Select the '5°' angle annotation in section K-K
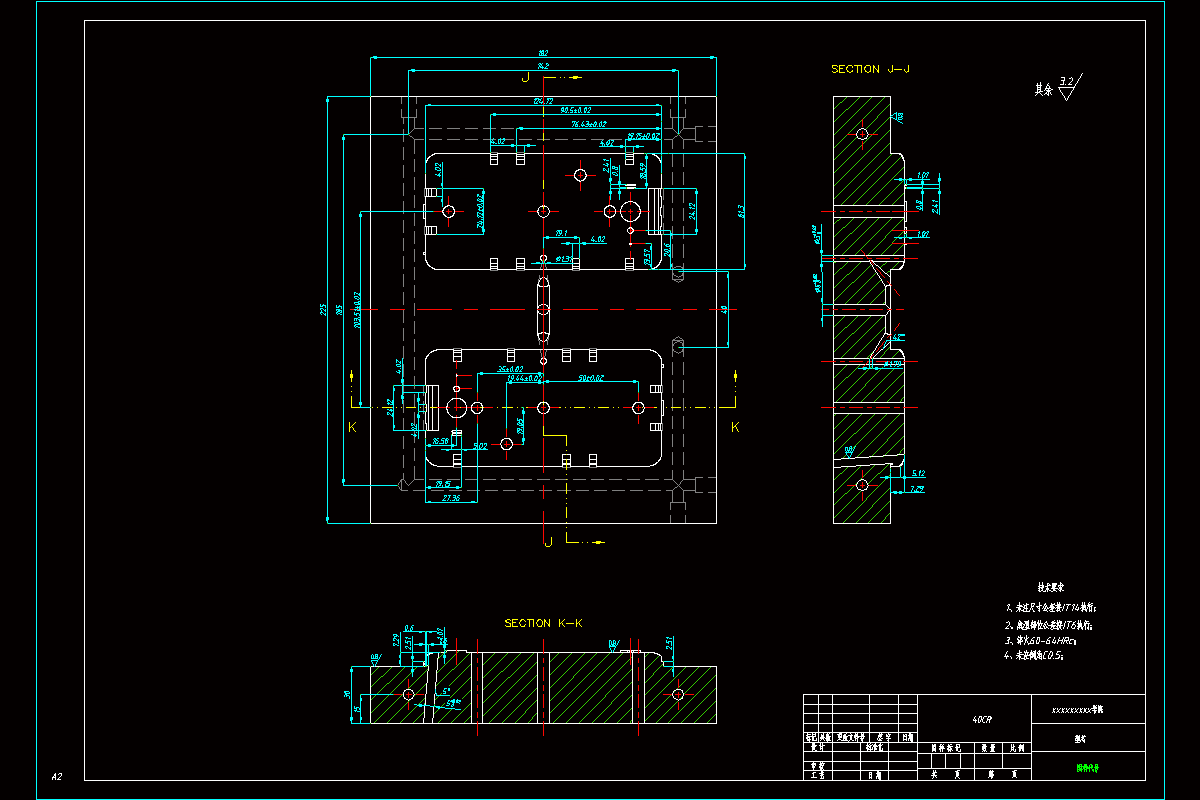Screen dimensions: 1200x800 pyautogui.click(x=446, y=690)
